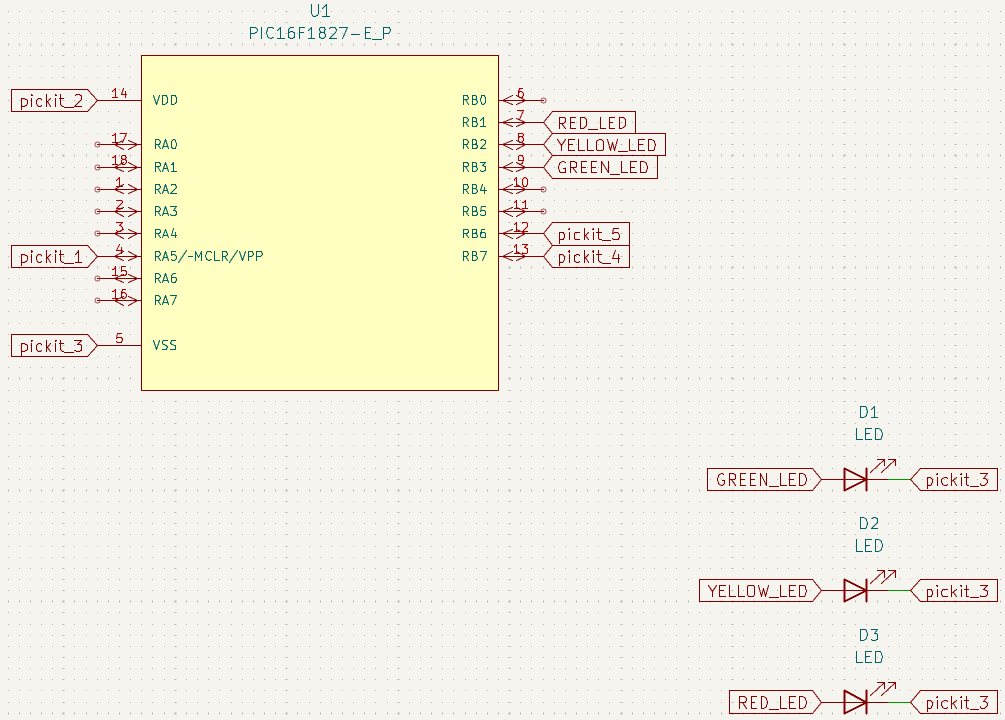Click the unconnected end of pin RB4
Image resolution: width=1005 pixels, height=720 pixels.
(x=544, y=189)
